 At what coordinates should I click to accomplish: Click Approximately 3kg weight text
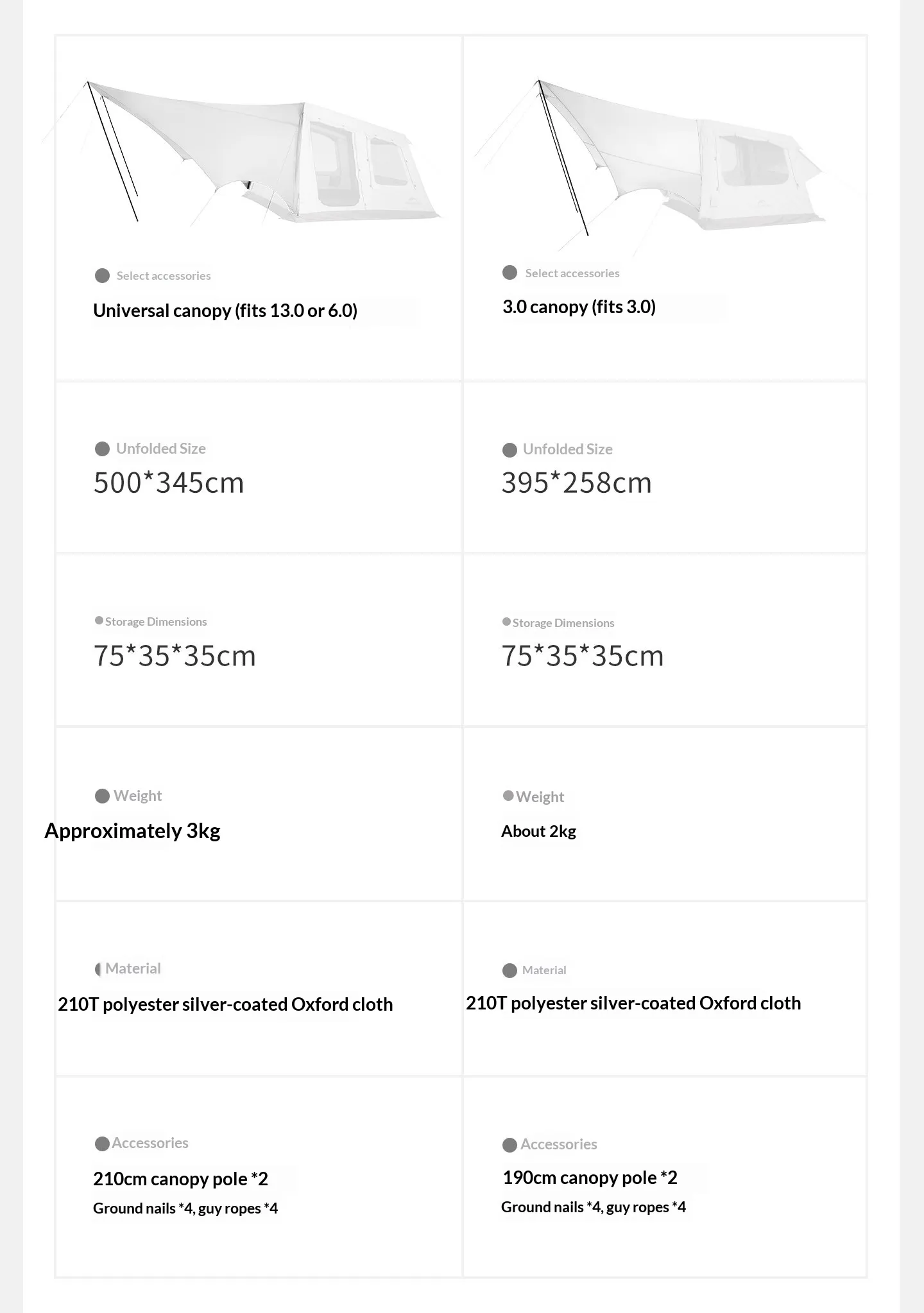coord(132,831)
